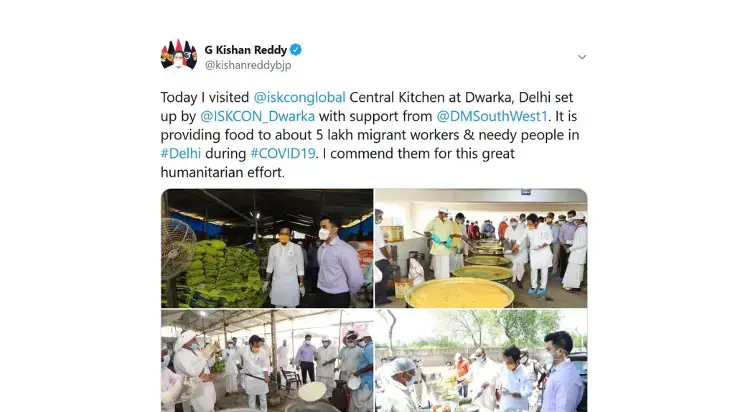The width and height of the screenshot is (735, 412).
Task: View the photo with stacked green sacks
Action: [x=267, y=248]
